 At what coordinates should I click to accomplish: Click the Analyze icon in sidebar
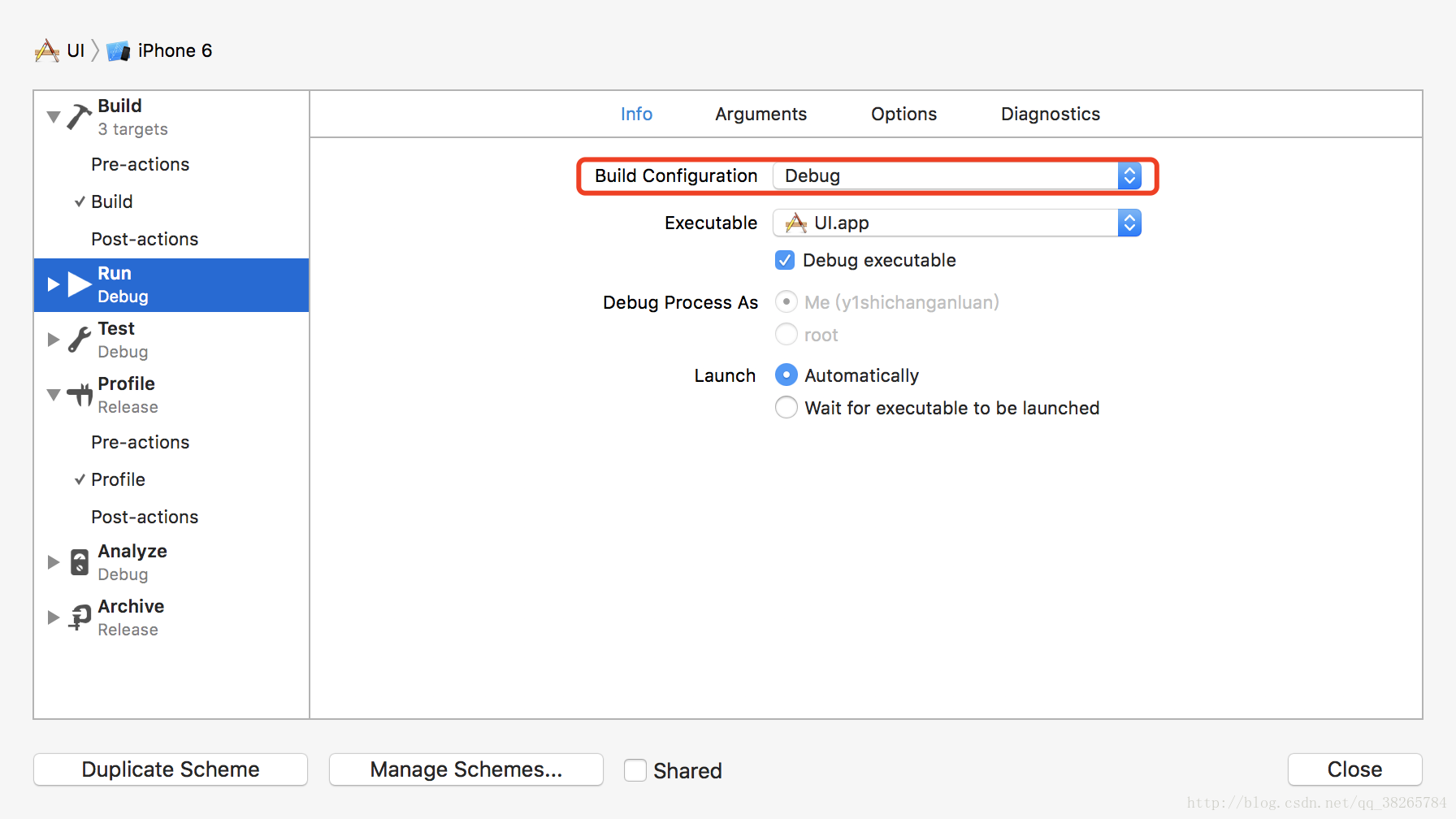pos(80,562)
